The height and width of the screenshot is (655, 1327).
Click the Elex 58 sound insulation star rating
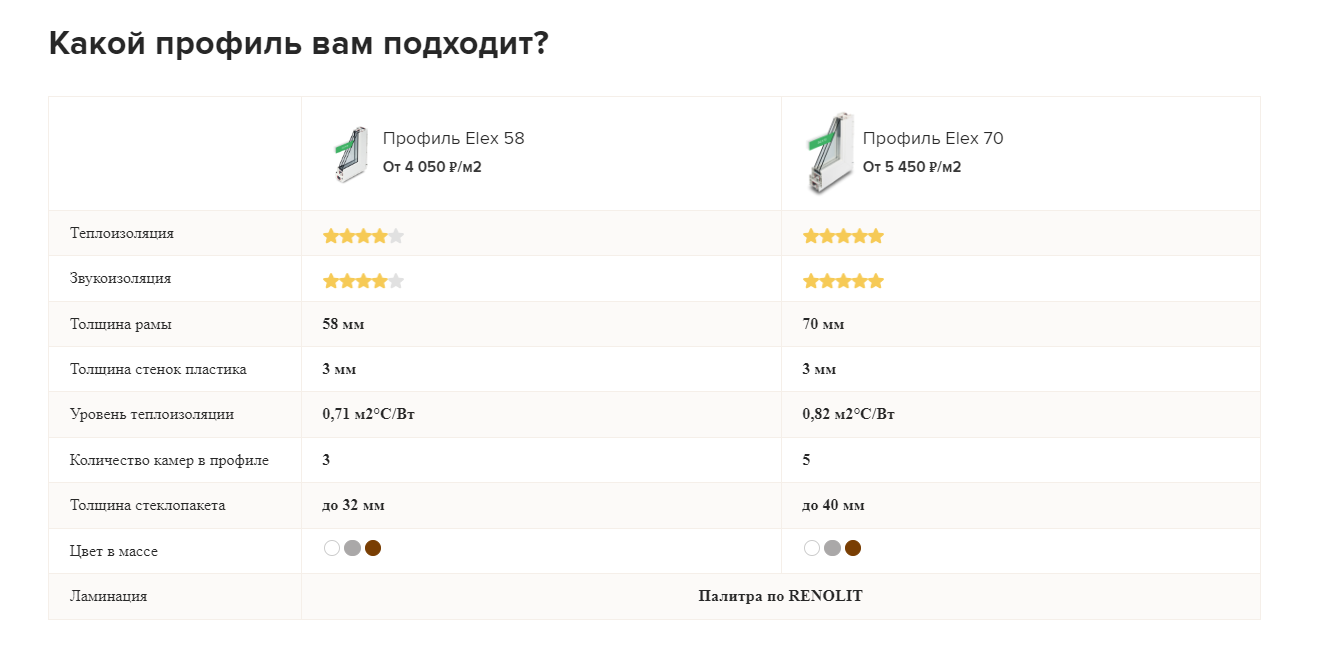[363, 281]
